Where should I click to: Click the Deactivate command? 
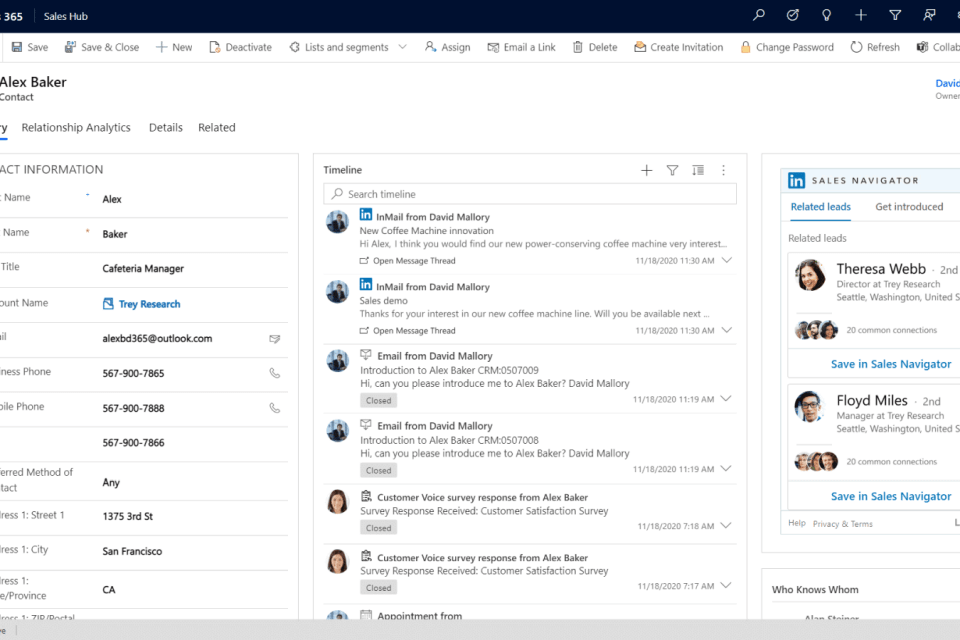click(x=240, y=47)
